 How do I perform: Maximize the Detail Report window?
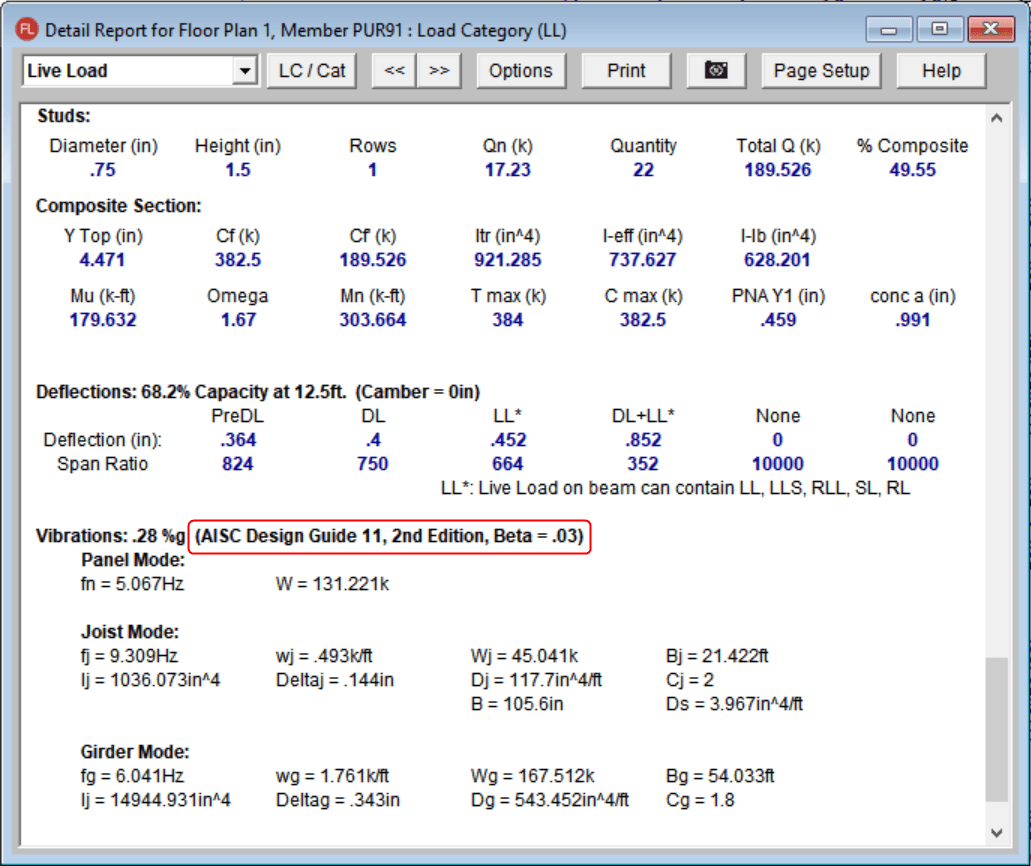(x=938, y=29)
